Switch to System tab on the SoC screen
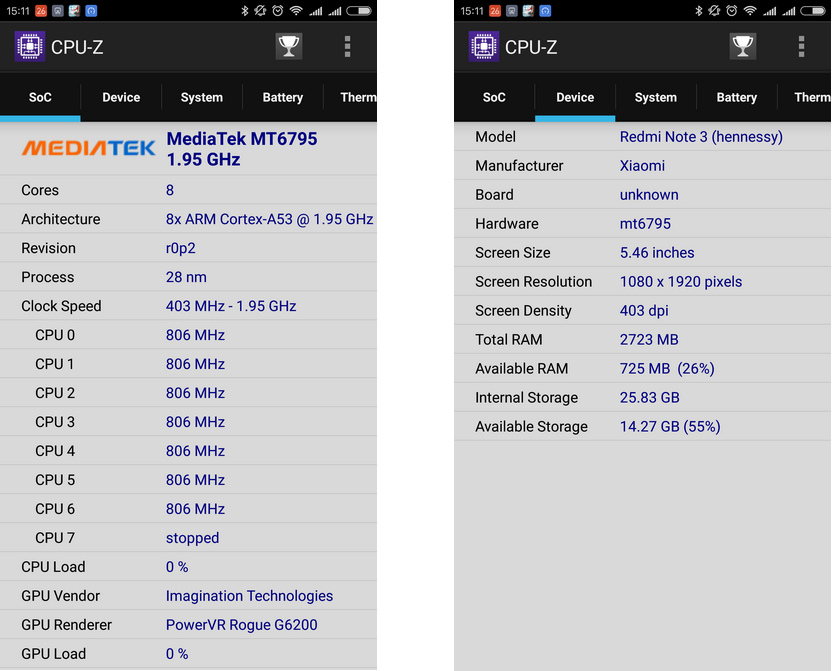This screenshot has height=671, width=834. tap(202, 97)
